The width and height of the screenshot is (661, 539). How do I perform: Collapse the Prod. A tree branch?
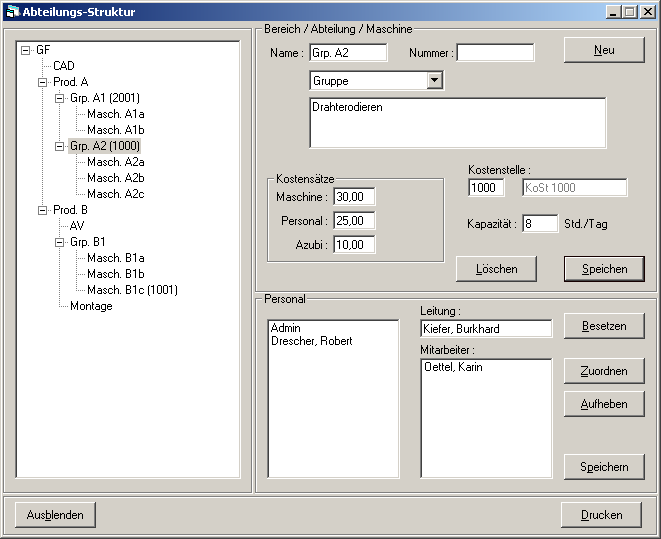43,82
